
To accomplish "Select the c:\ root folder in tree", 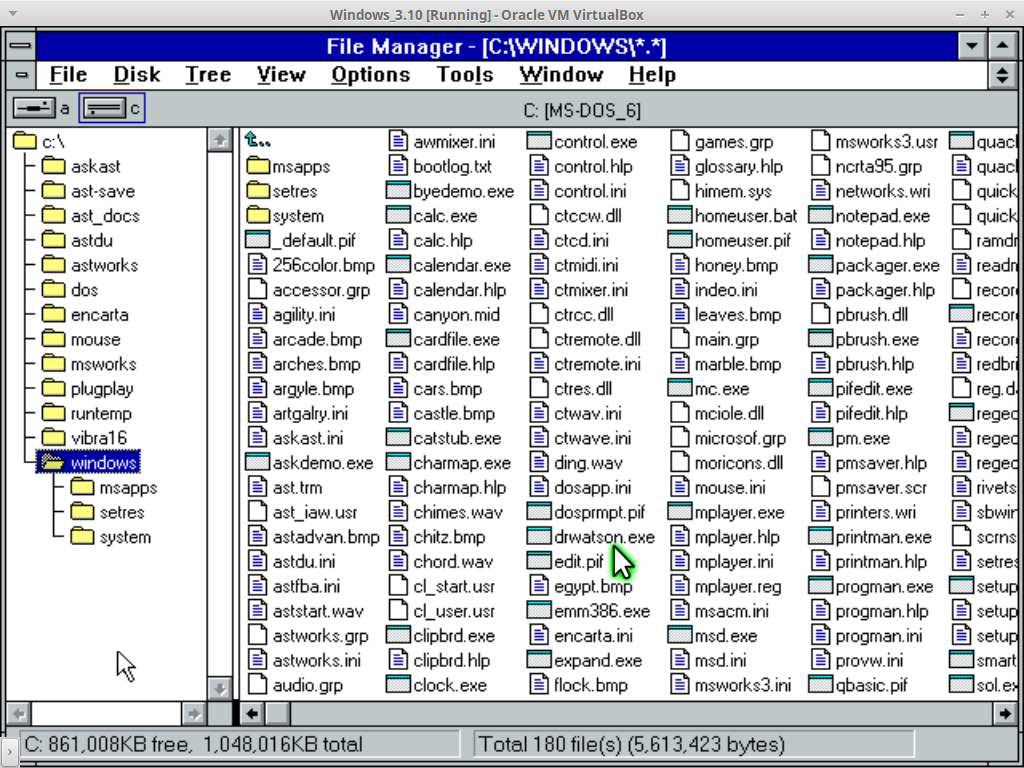I will [x=24, y=142].
